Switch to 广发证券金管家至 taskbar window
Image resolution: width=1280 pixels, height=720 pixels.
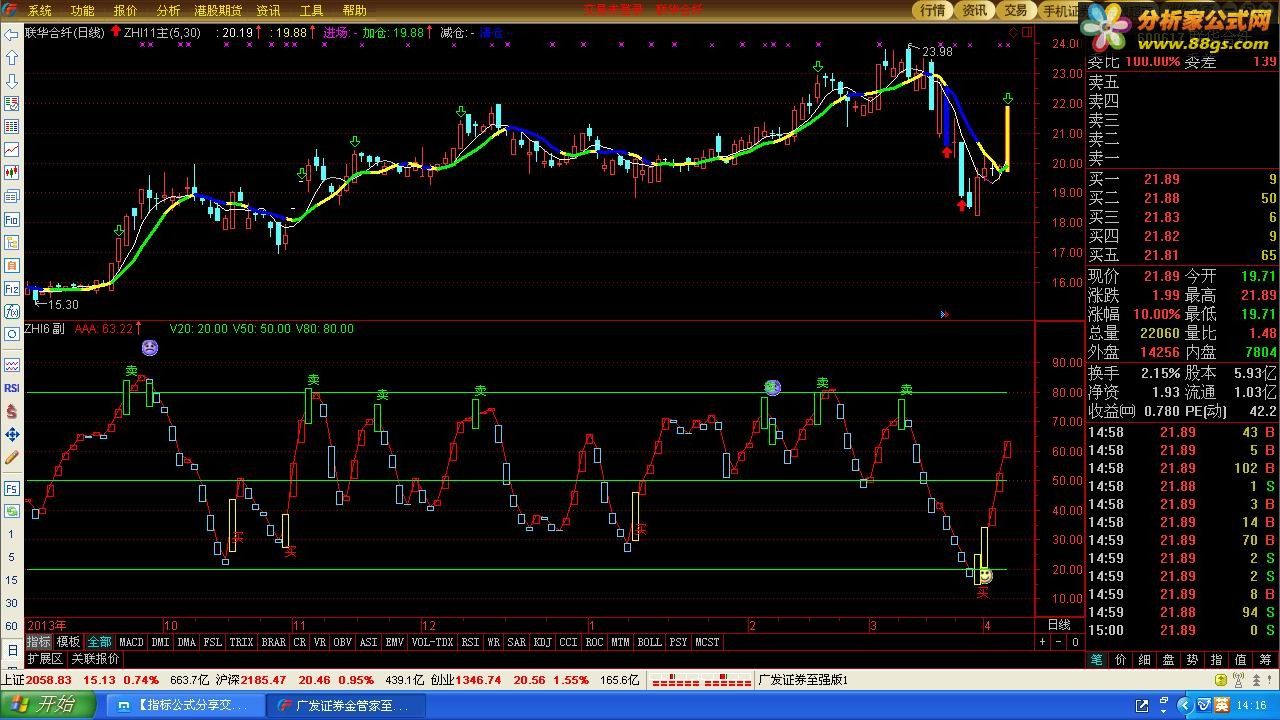click(x=345, y=705)
